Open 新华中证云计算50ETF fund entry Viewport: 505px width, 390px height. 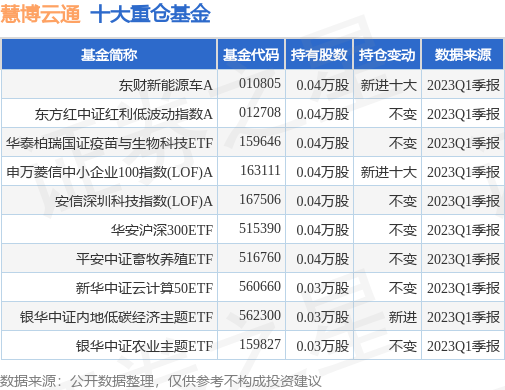(144, 288)
